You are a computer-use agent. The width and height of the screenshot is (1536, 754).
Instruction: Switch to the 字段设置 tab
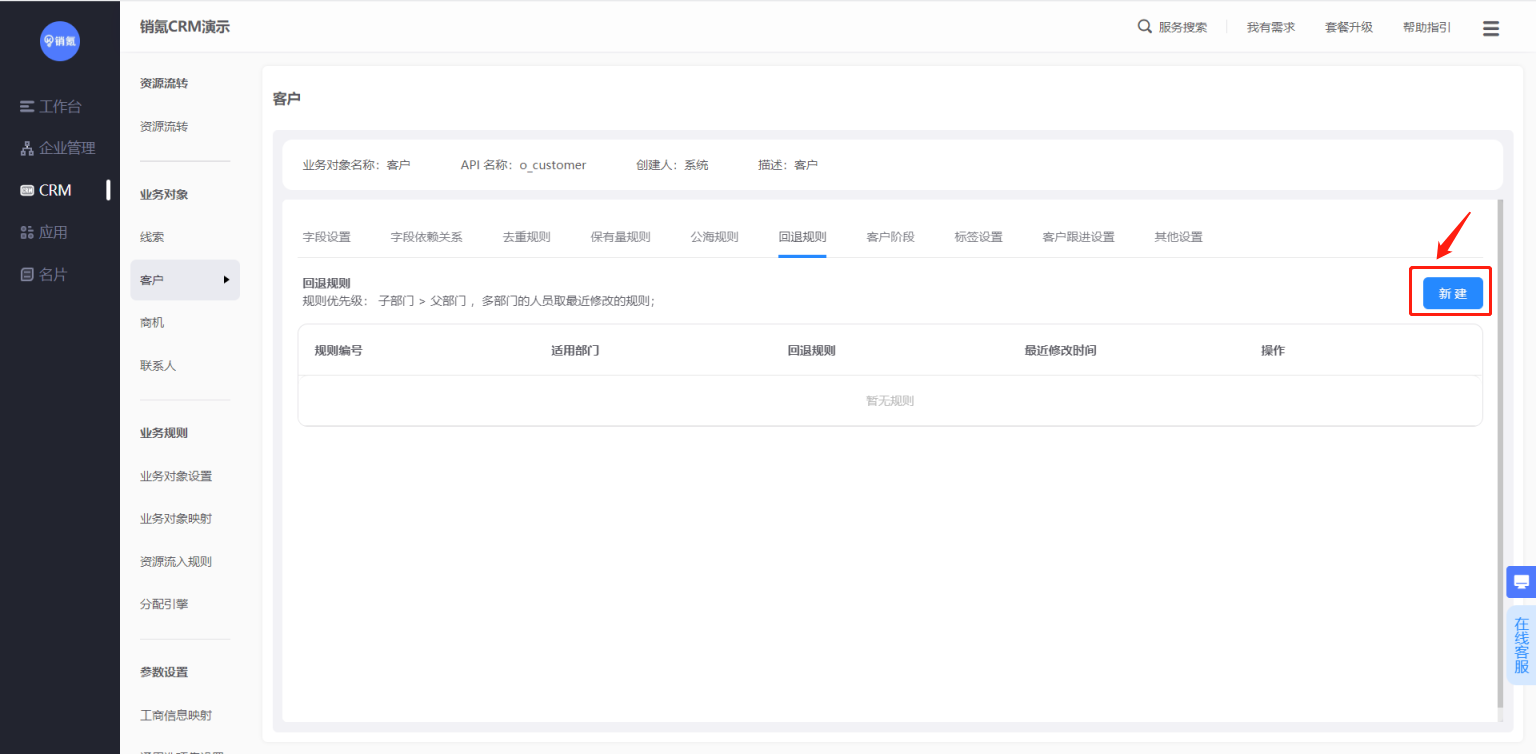(327, 237)
